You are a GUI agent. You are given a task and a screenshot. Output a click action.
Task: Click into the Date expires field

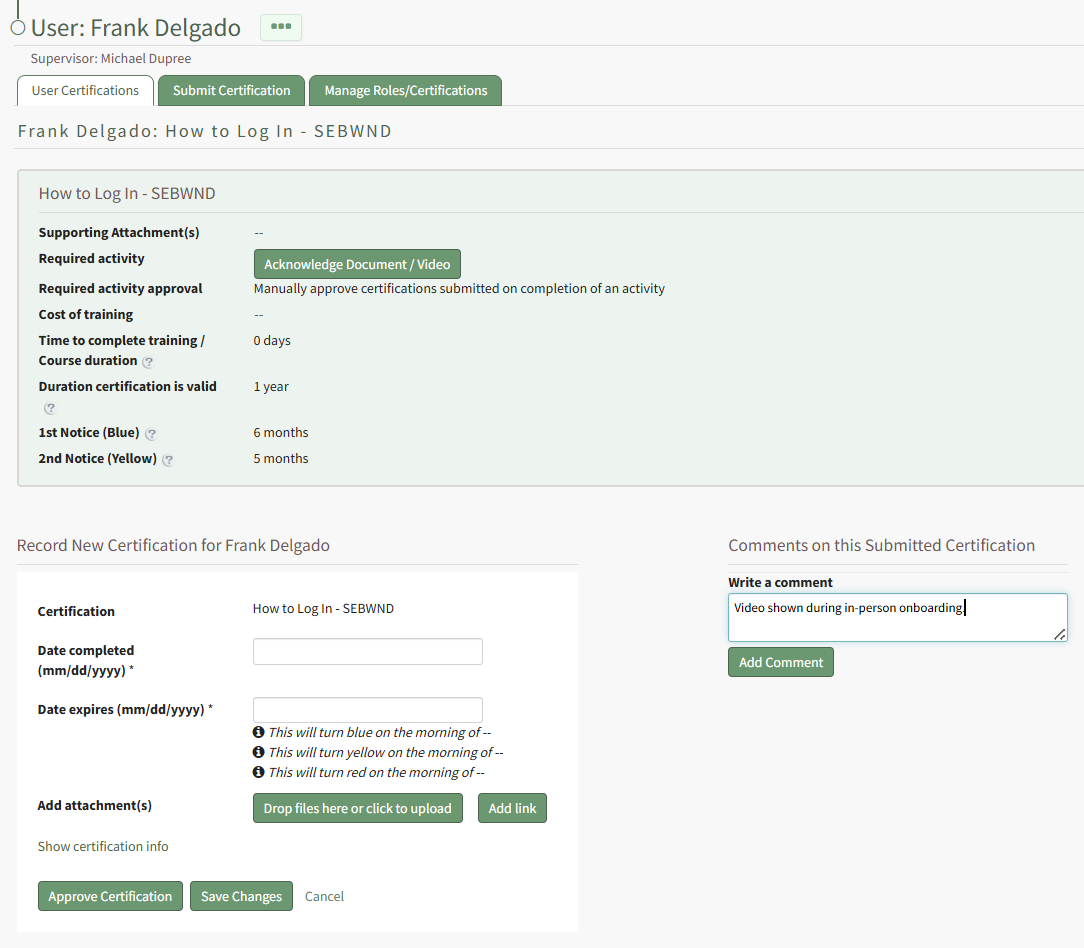(367, 710)
